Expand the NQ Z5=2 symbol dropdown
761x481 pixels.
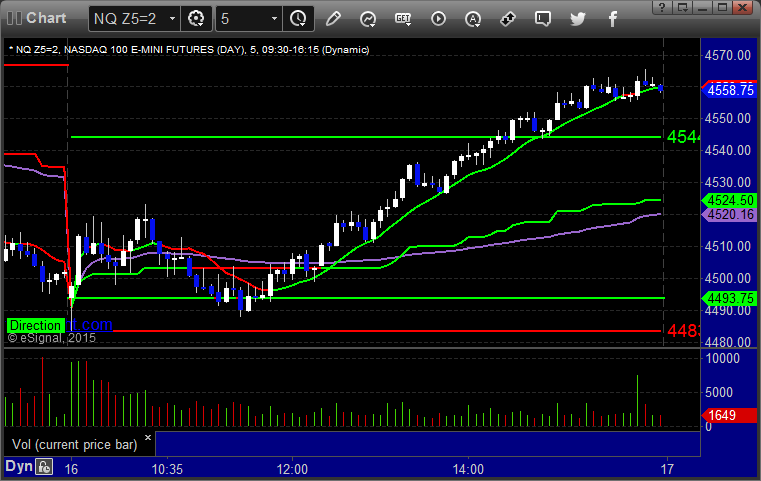point(172,19)
